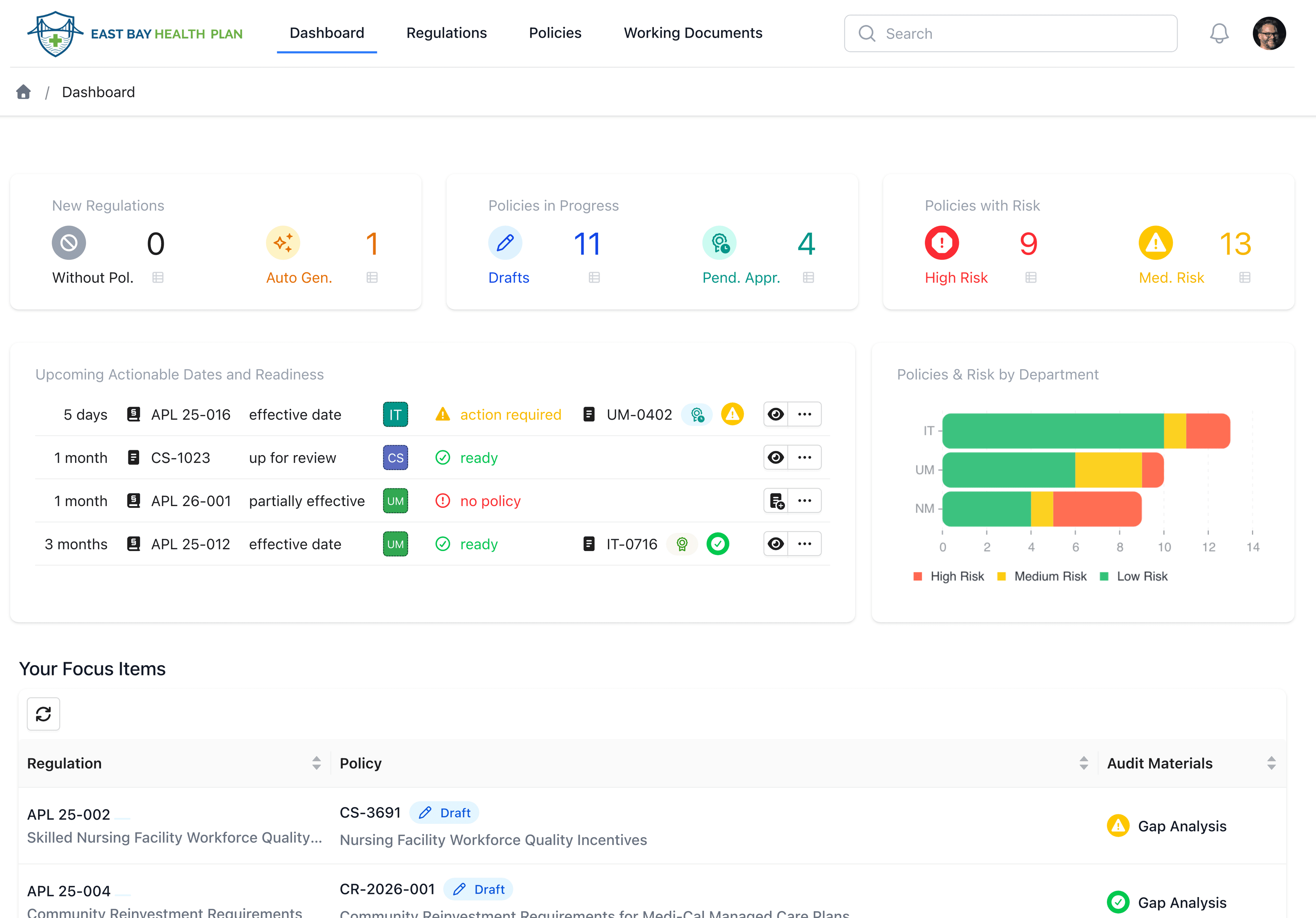Open the Working Documents tab
This screenshot has height=918, width=1316.
692,33
